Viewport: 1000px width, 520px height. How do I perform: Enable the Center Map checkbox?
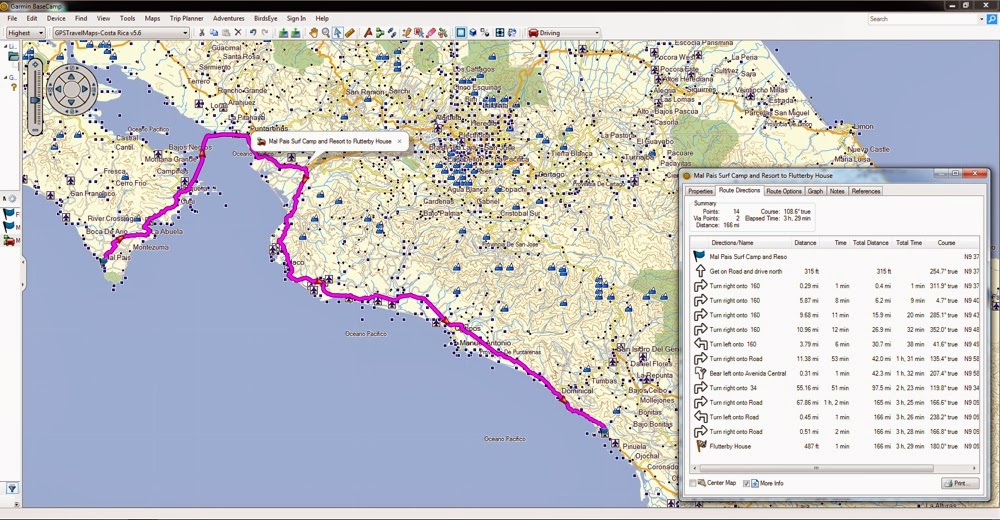[x=693, y=483]
